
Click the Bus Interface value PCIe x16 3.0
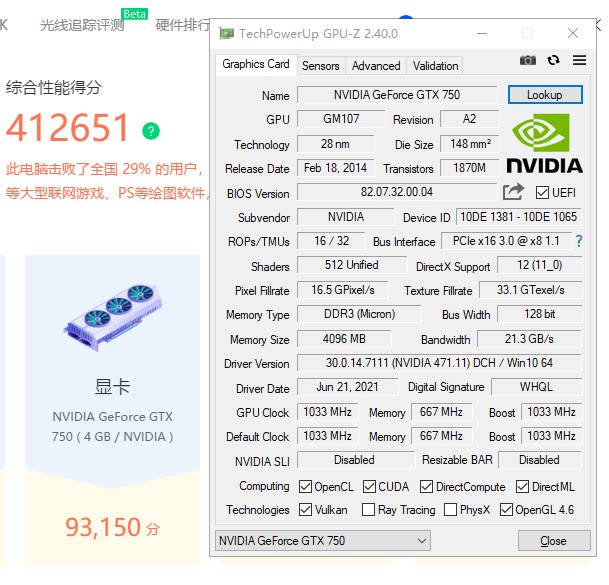[506, 241]
